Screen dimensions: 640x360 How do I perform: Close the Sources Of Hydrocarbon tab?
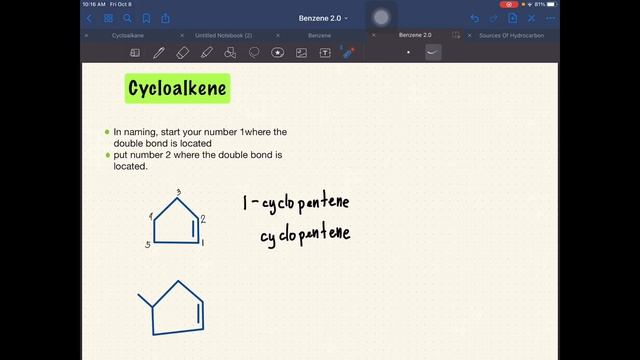coord(469,36)
